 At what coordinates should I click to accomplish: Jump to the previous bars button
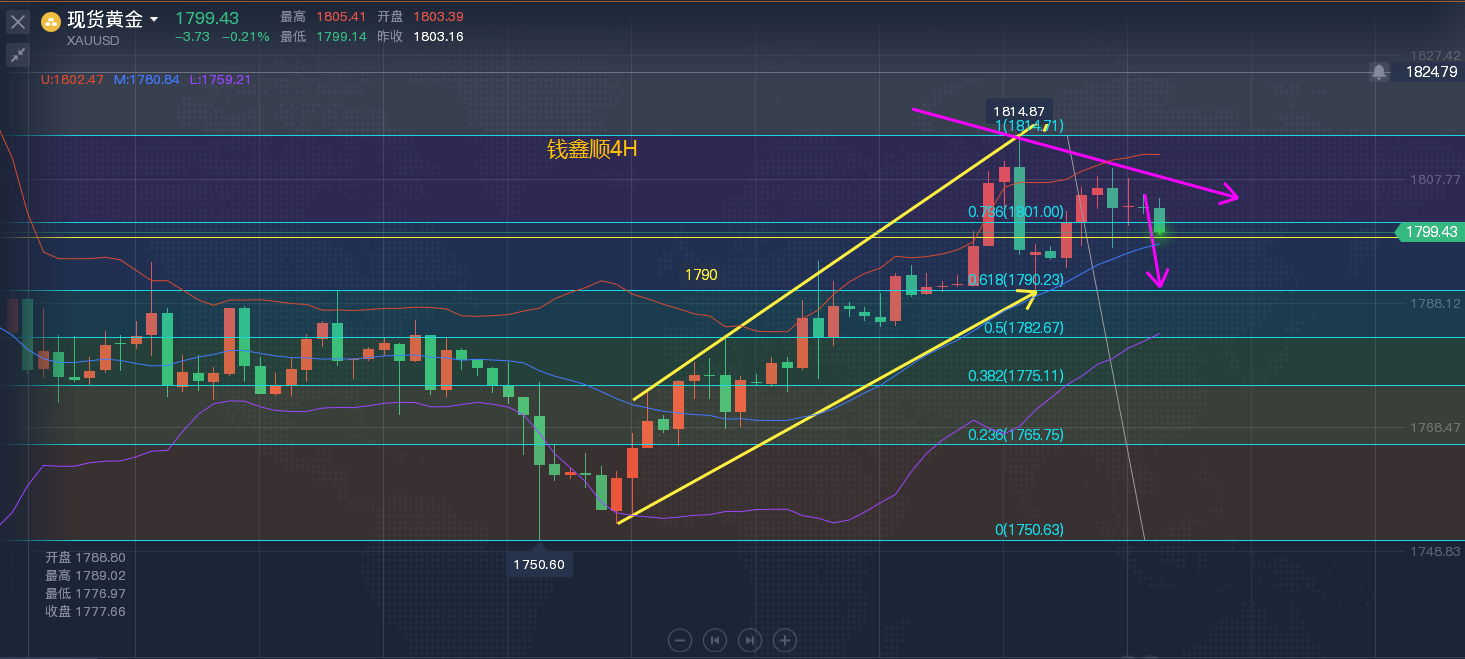click(714, 640)
